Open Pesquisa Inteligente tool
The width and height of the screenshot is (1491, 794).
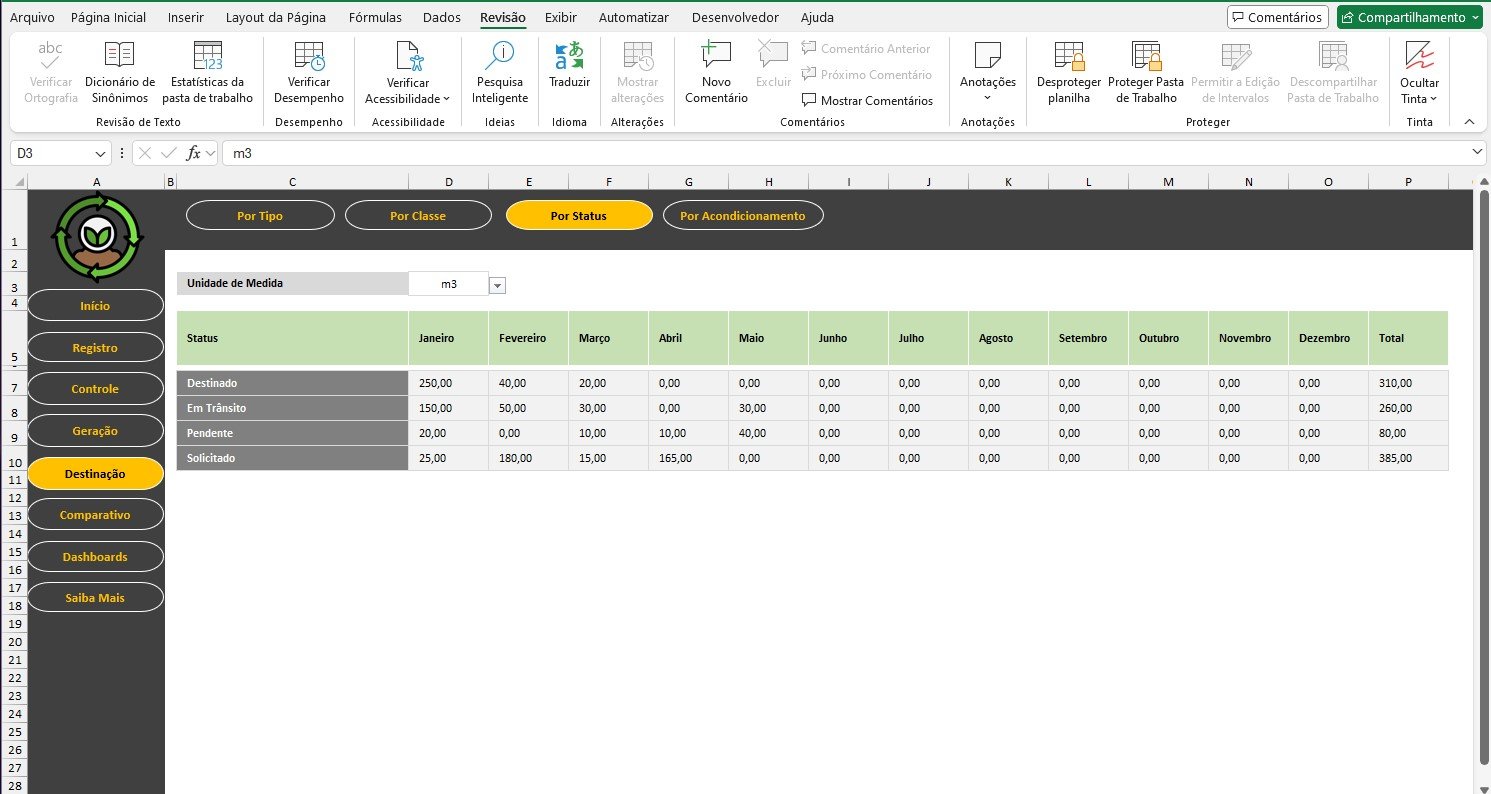click(500, 57)
